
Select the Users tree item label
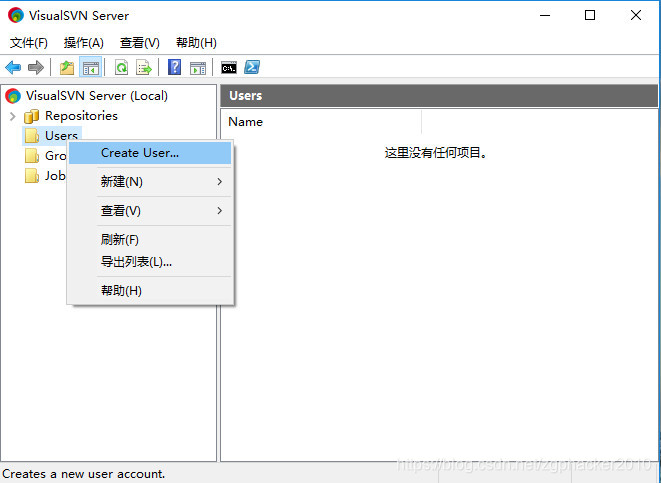point(62,136)
